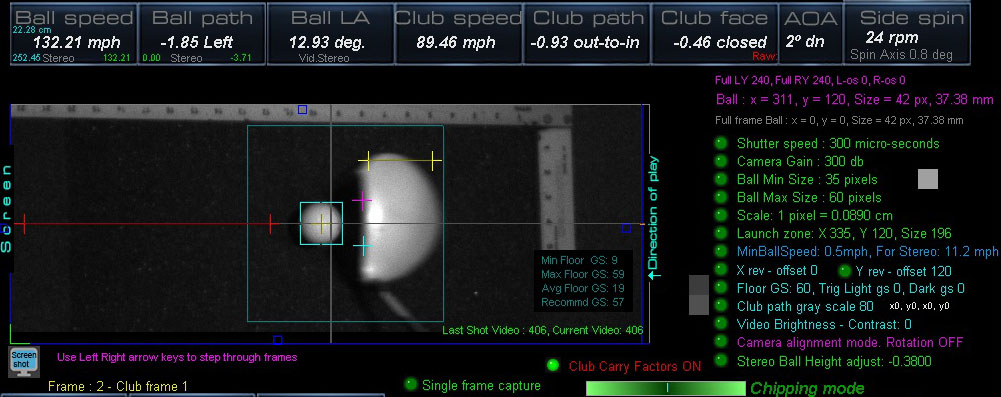Toggle Y rev offset indicator
Image resolution: width=1001 pixels, height=397 pixels.
[x=845, y=271]
